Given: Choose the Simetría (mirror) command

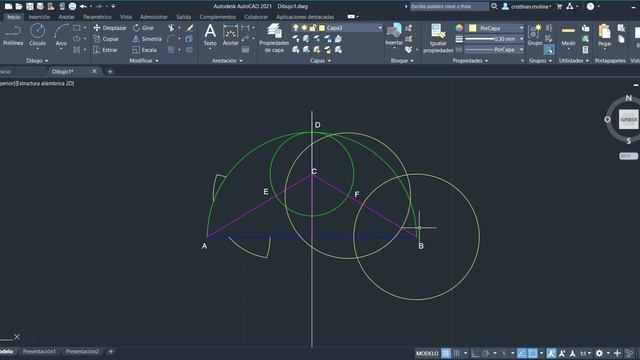Looking at the screenshot, I should (147, 39).
